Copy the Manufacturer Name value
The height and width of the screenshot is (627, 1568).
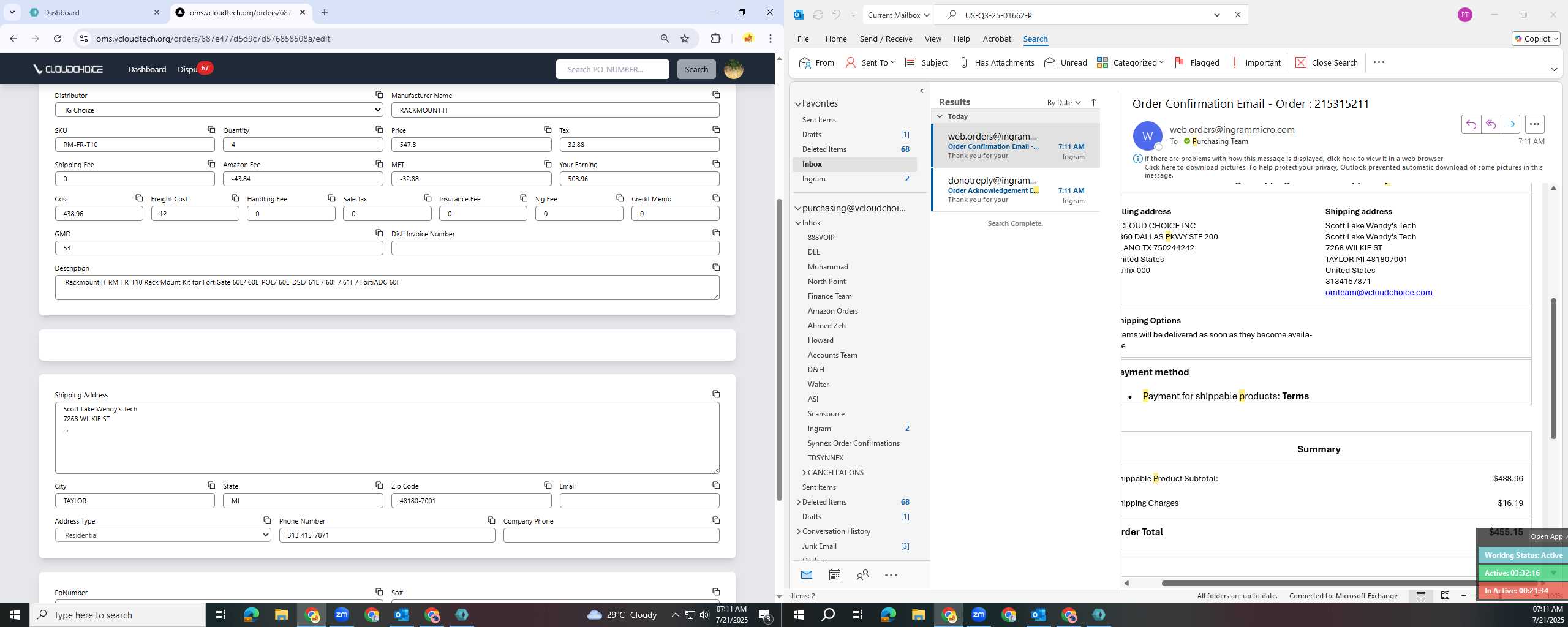click(716, 94)
